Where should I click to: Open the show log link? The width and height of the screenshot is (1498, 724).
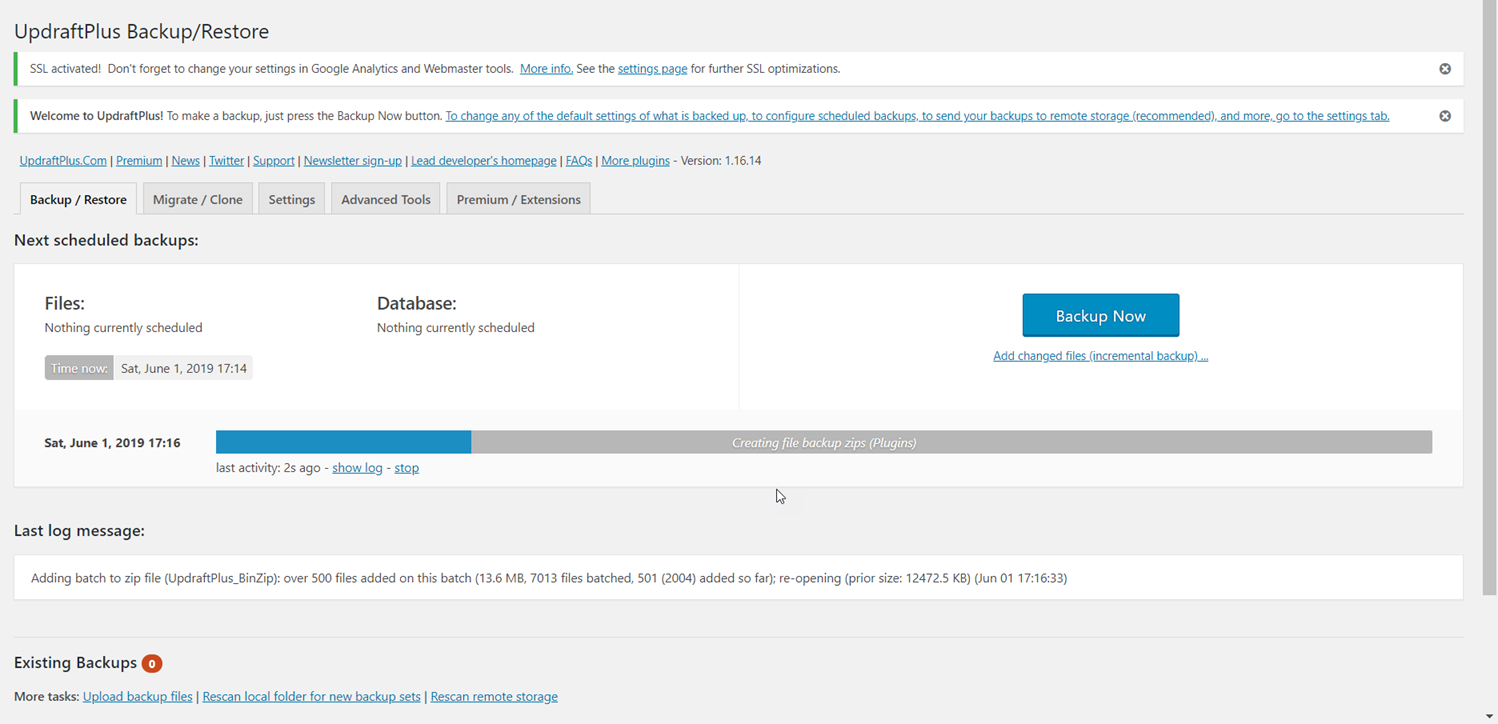pyautogui.click(x=357, y=468)
